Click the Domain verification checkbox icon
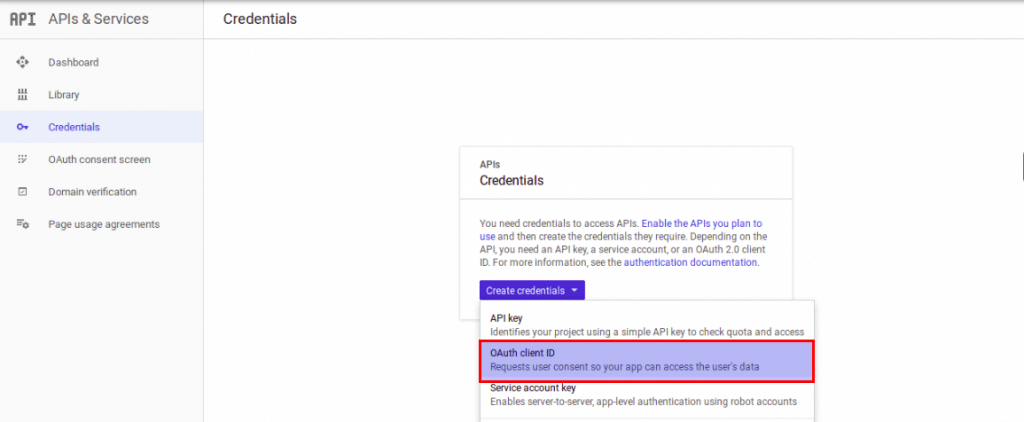The image size is (1024, 422). (x=22, y=192)
